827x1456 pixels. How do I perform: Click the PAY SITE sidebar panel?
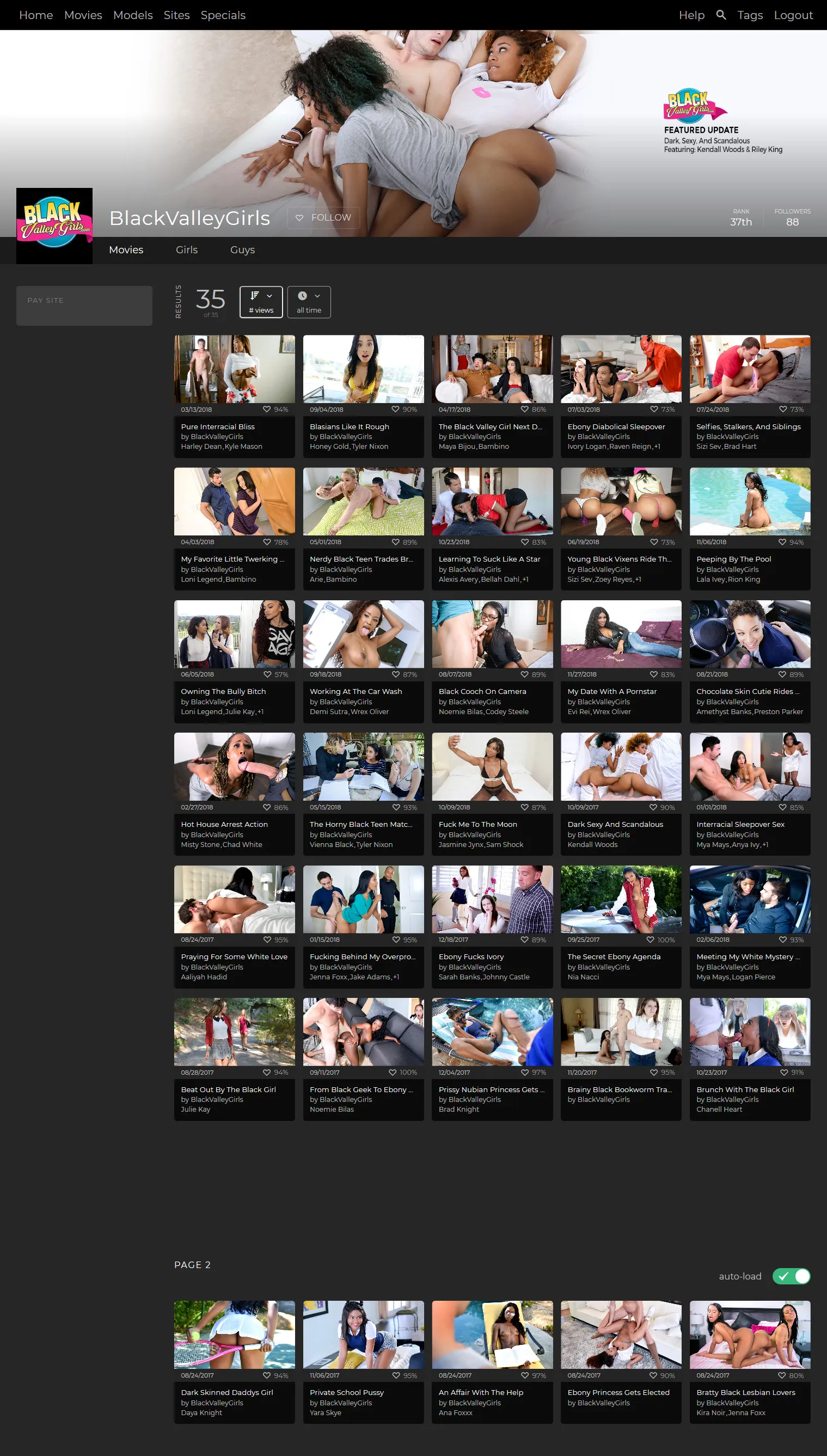point(84,306)
